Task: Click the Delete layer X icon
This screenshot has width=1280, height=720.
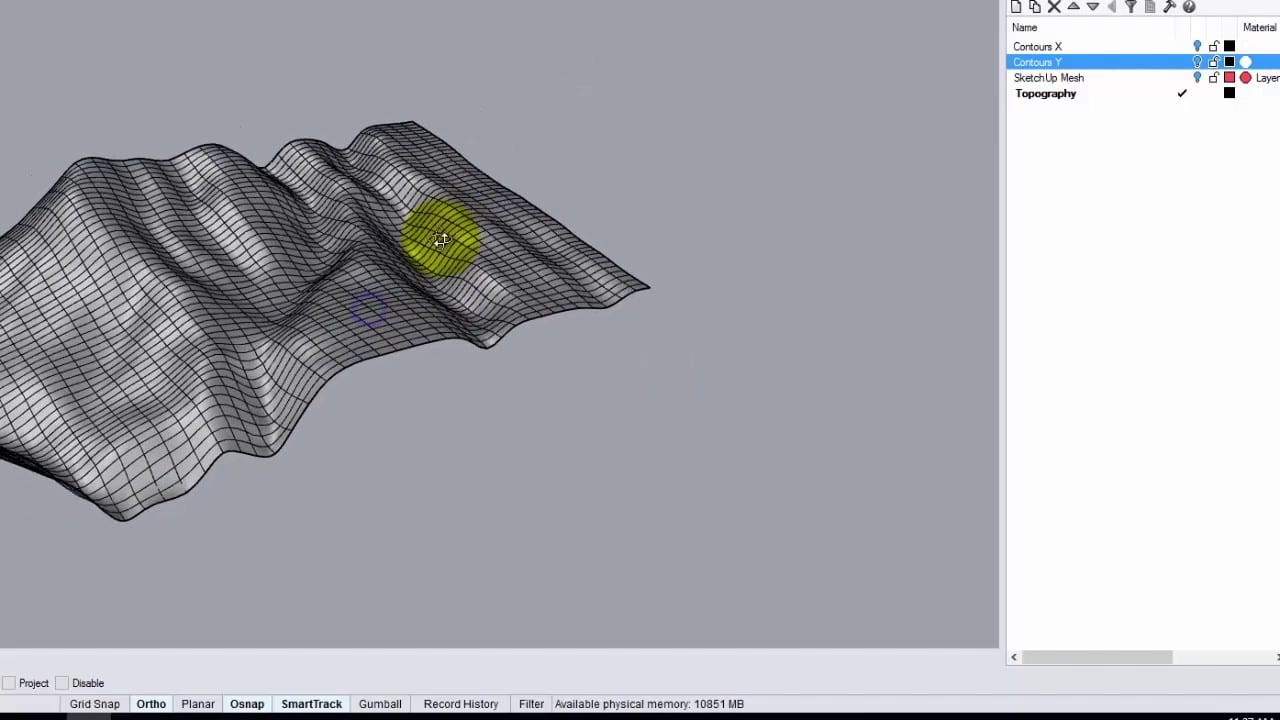Action: [x=1054, y=7]
